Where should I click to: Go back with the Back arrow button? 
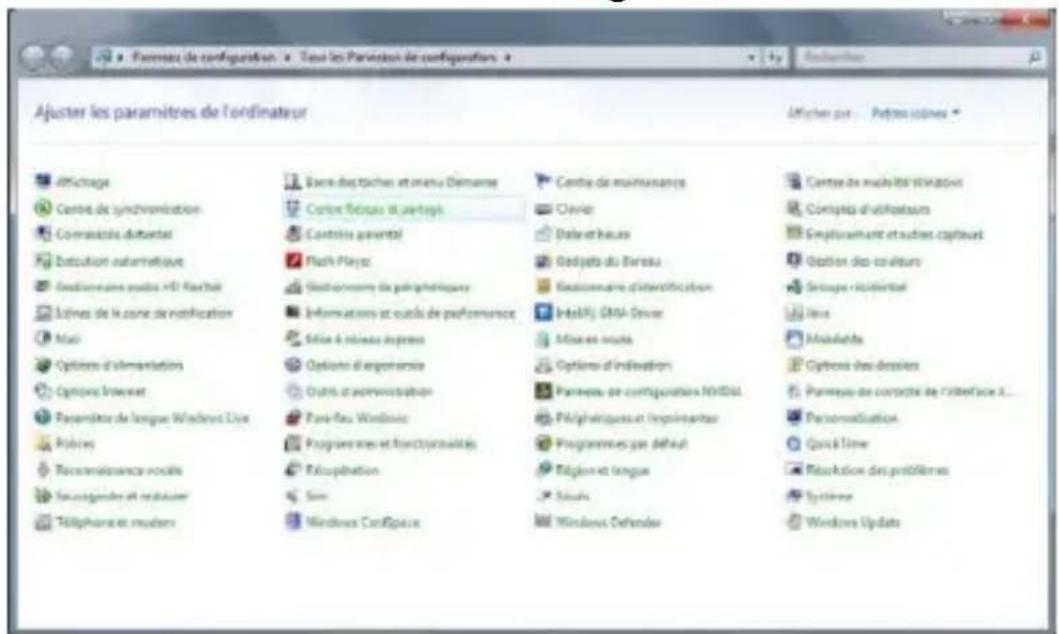(x=34, y=57)
